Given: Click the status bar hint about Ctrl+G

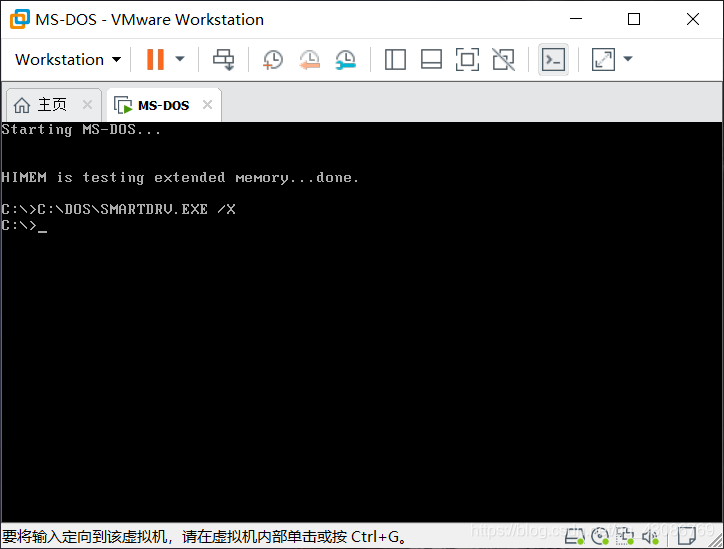Looking at the screenshot, I should coord(205,537).
